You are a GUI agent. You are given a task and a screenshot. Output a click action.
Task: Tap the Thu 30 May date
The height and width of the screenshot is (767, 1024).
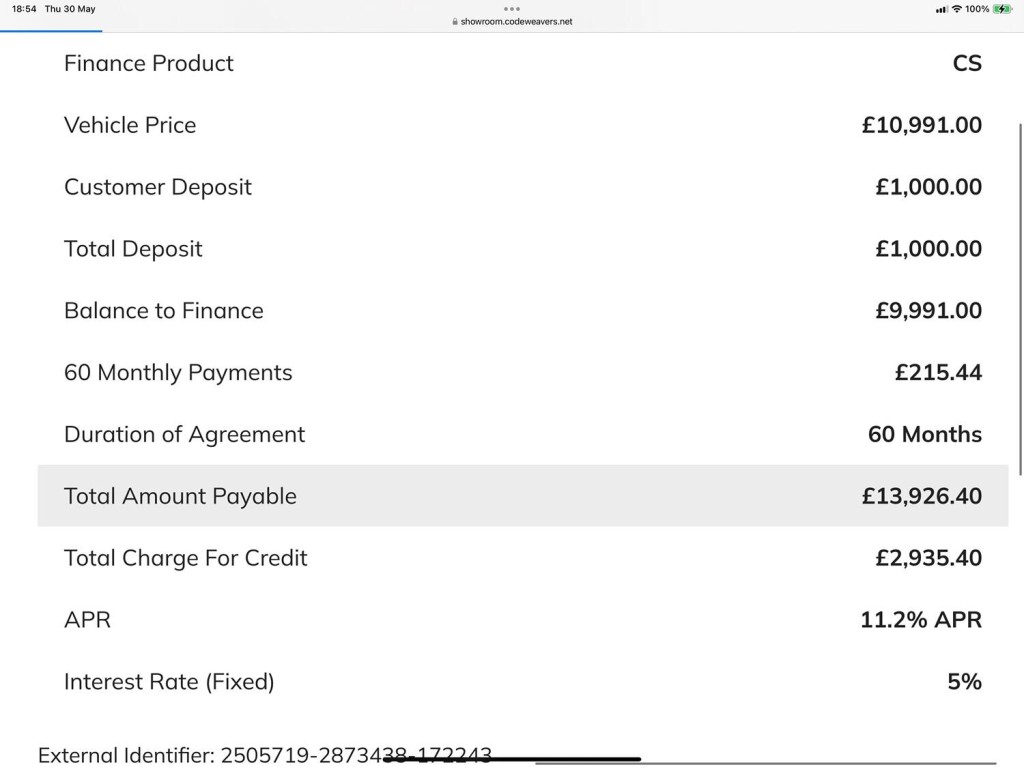tap(70, 9)
